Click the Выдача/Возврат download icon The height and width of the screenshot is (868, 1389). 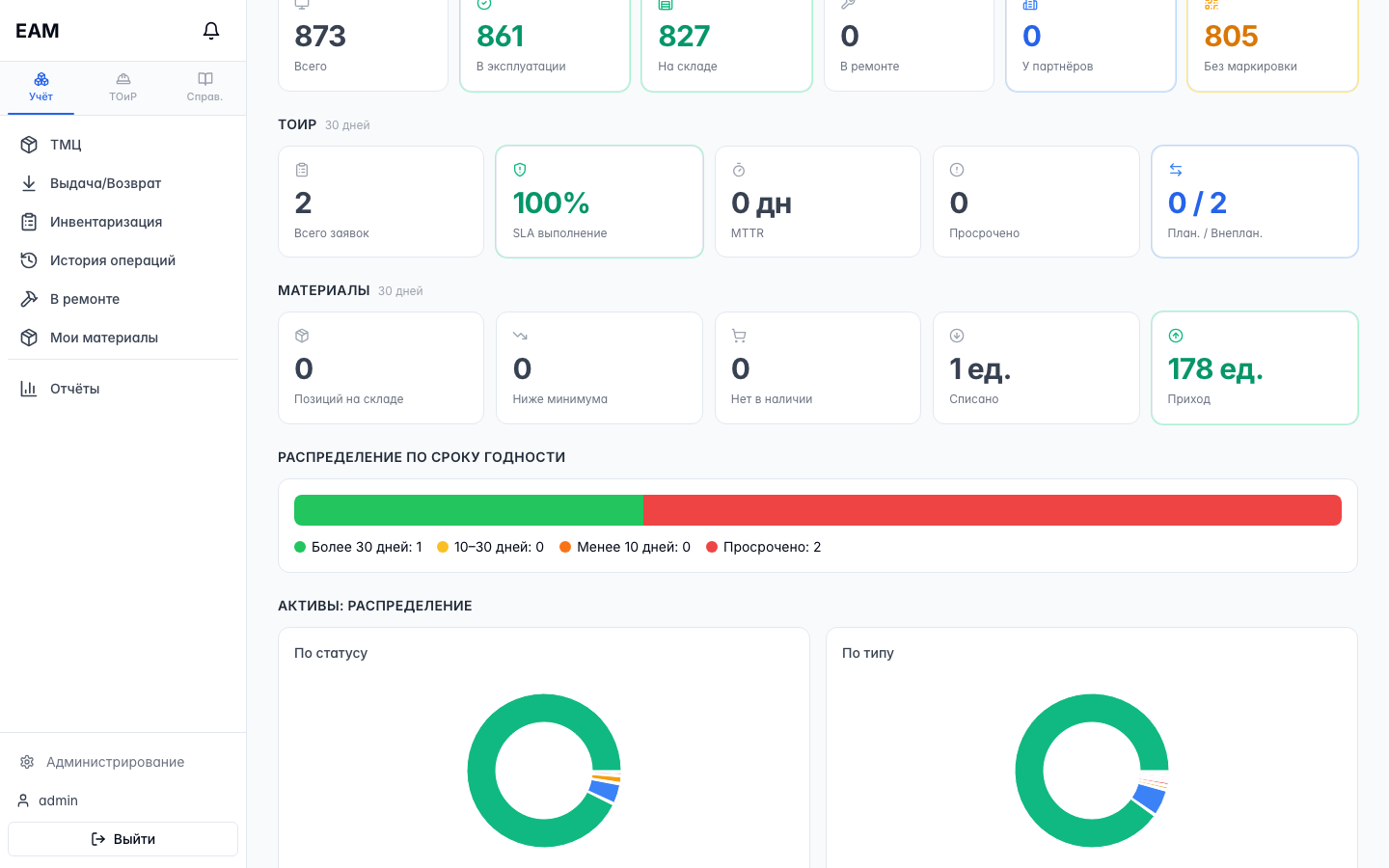tap(29, 183)
